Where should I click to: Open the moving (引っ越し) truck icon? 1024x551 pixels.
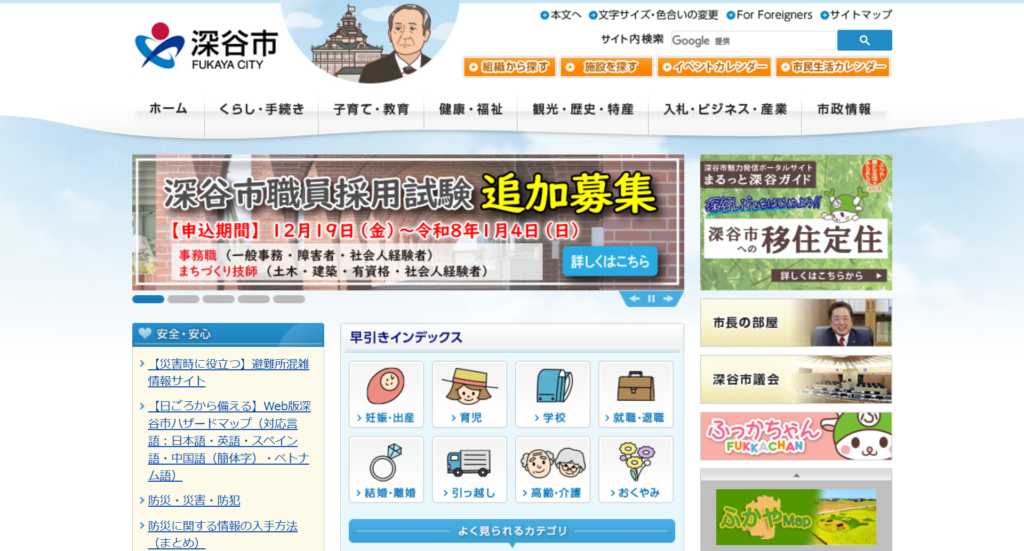pyautogui.click(x=469, y=469)
